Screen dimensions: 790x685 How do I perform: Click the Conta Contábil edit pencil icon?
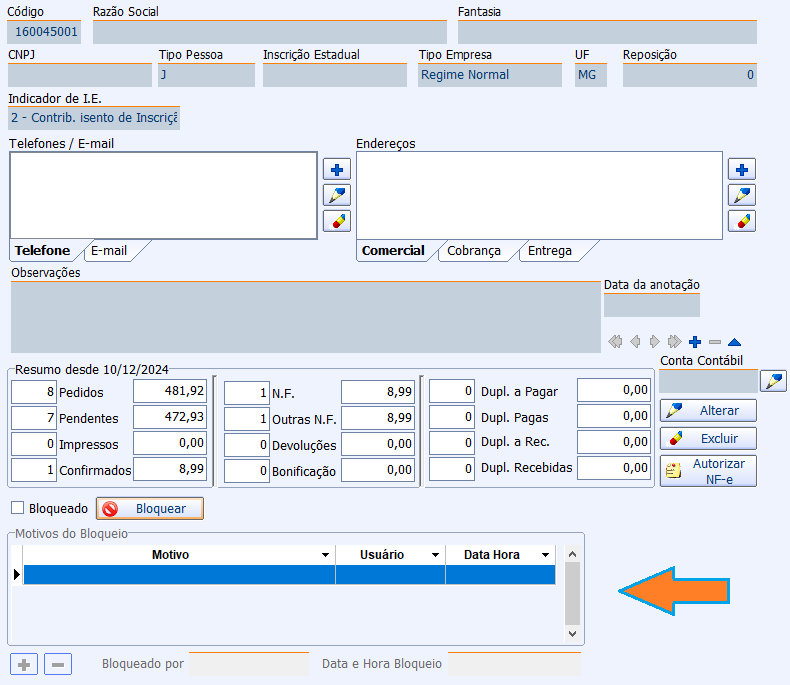pyautogui.click(x=773, y=381)
